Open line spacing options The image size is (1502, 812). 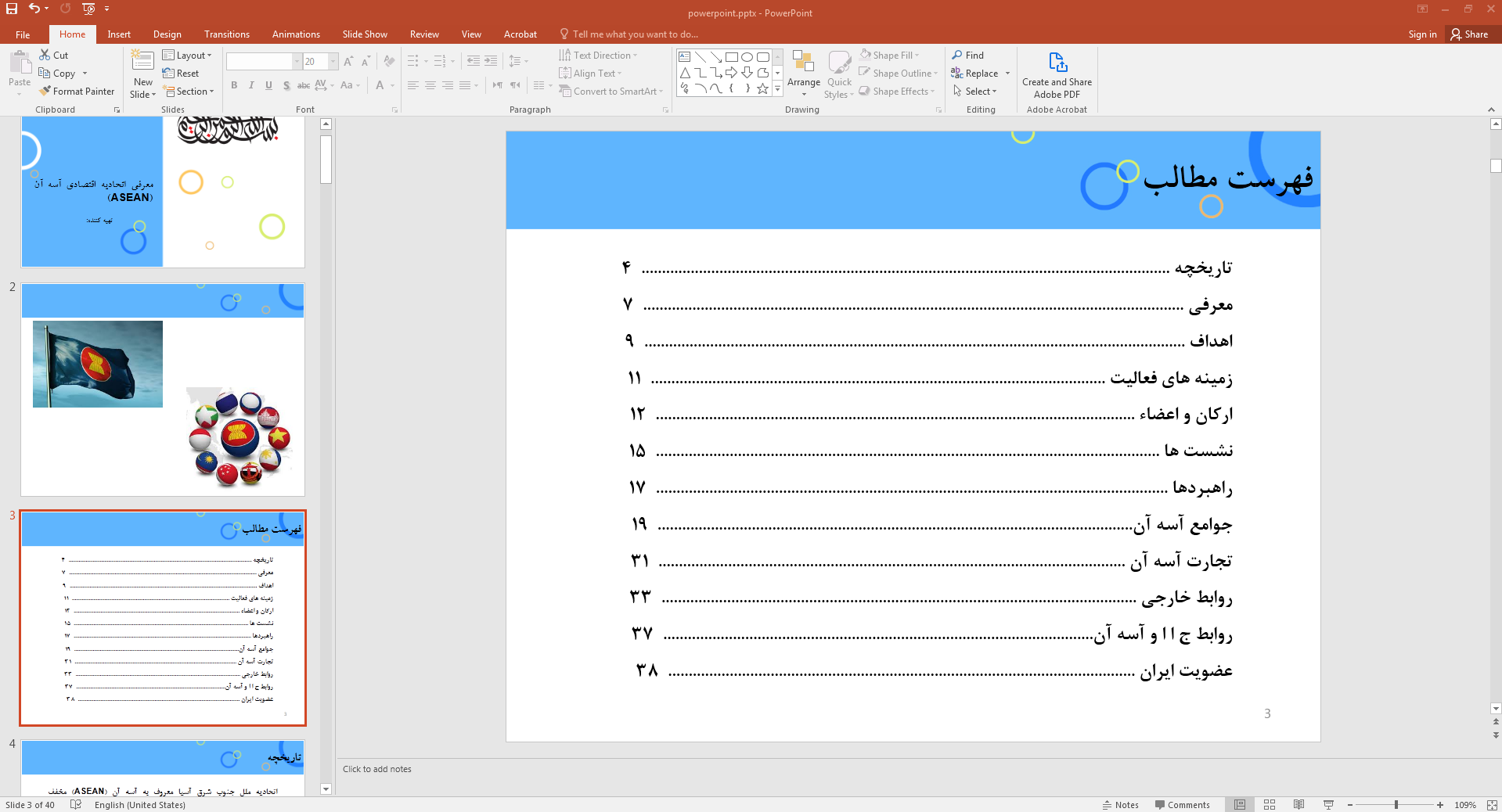[518, 61]
